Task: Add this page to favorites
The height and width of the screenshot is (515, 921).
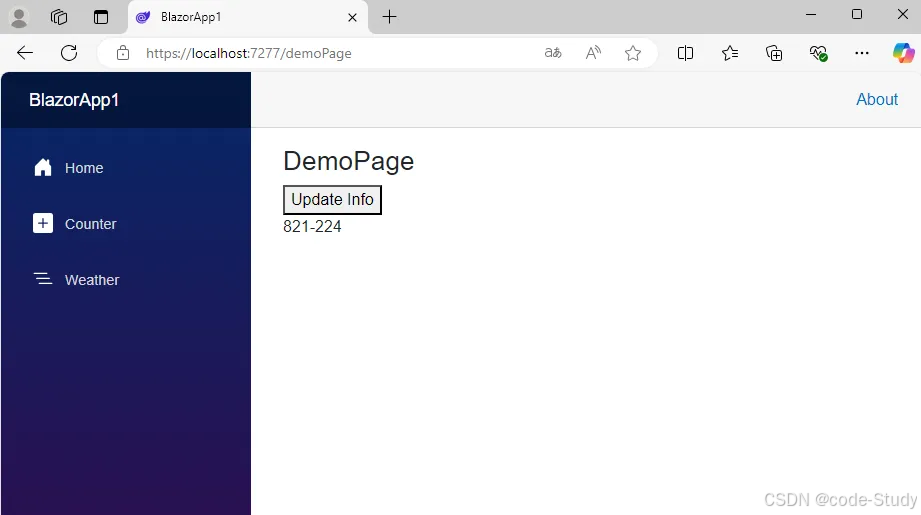Action: [633, 53]
